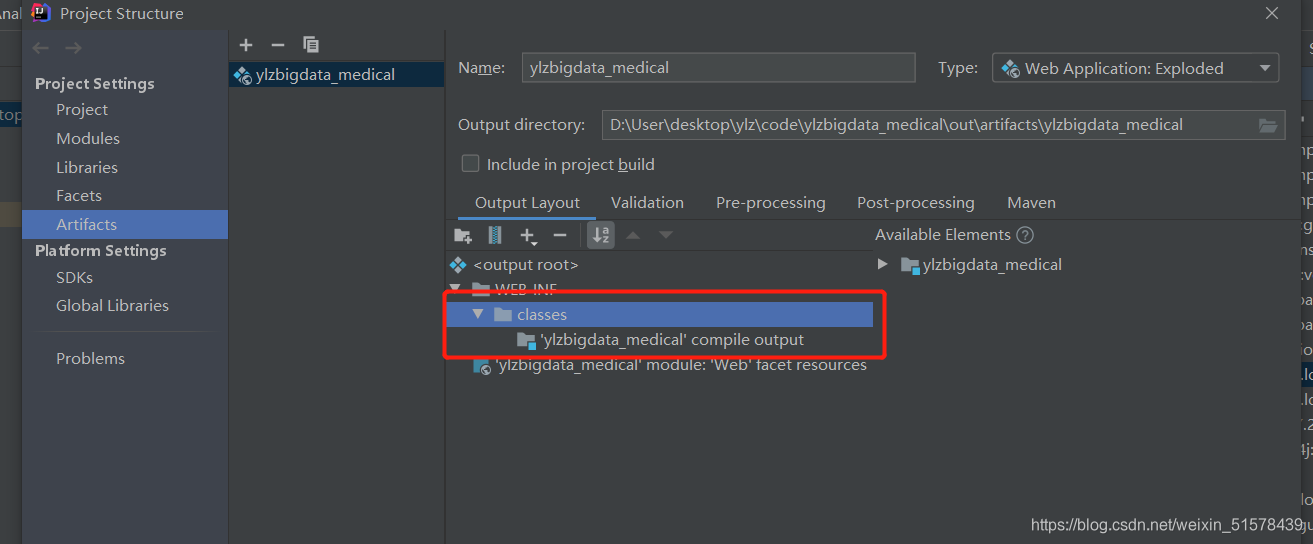The width and height of the screenshot is (1313, 544).
Task: Toggle the sort elements by name icon
Action: point(601,235)
